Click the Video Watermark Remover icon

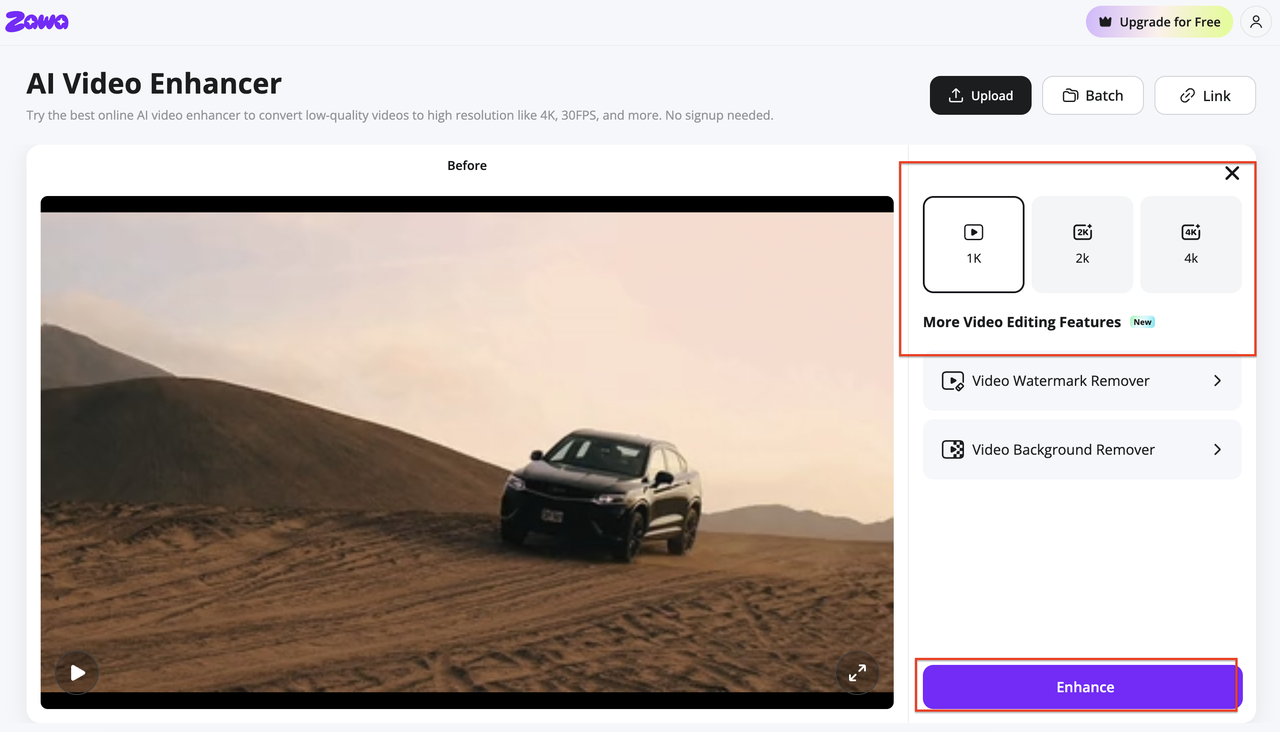click(953, 381)
